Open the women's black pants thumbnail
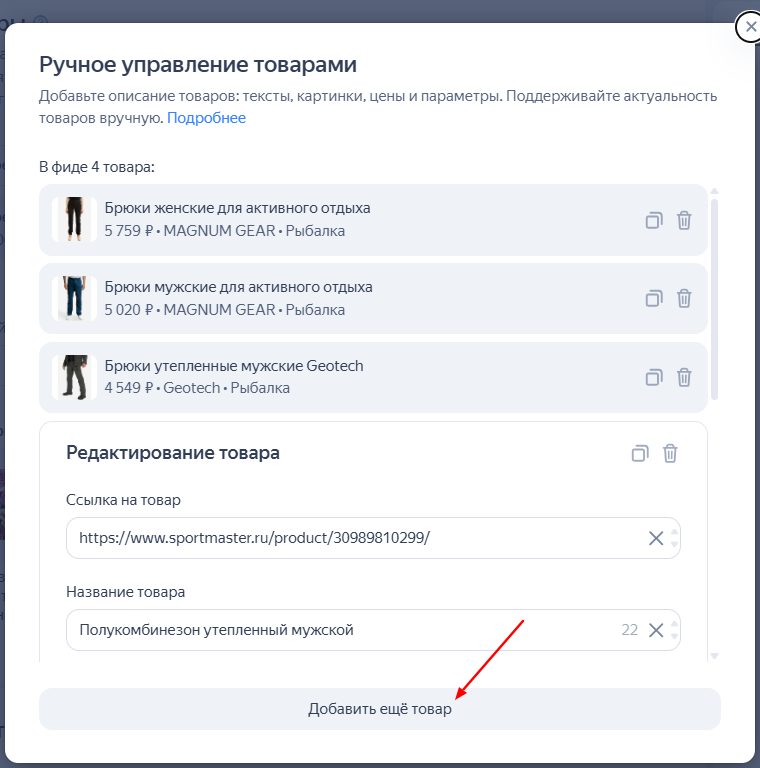The width and height of the screenshot is (760, 768). (74, 219)
